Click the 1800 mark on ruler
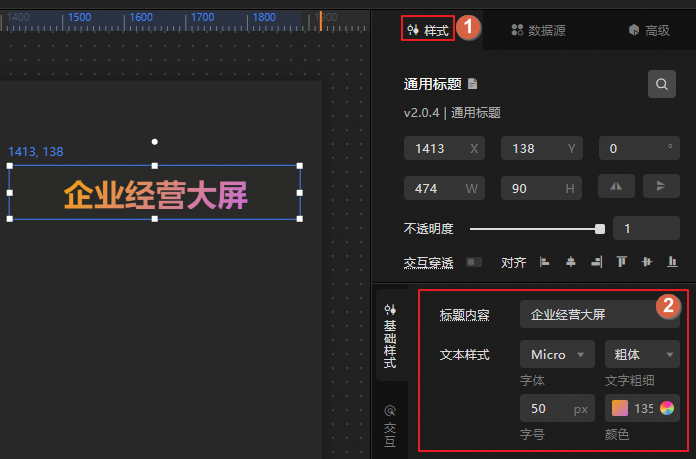This screenshot has height=459, width=696. point(264,17)
